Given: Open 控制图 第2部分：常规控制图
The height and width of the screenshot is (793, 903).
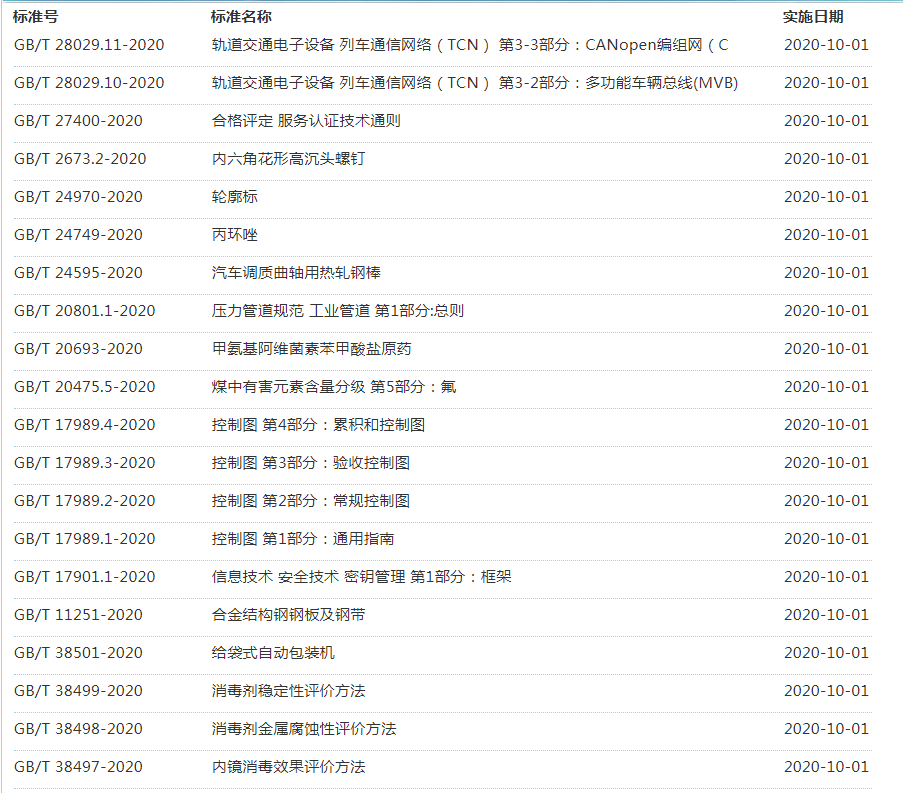Looking at the screenshot, I should [310, 501].
